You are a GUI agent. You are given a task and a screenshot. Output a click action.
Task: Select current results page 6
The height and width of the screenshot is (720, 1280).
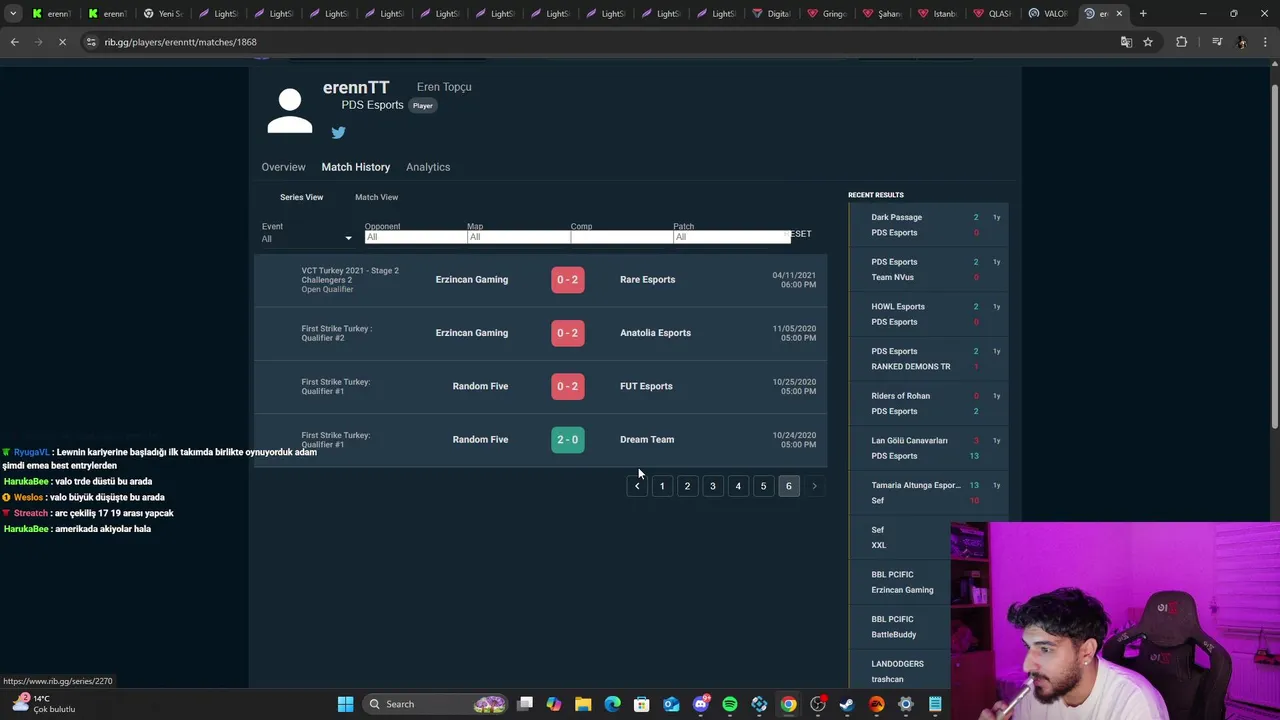789,486
